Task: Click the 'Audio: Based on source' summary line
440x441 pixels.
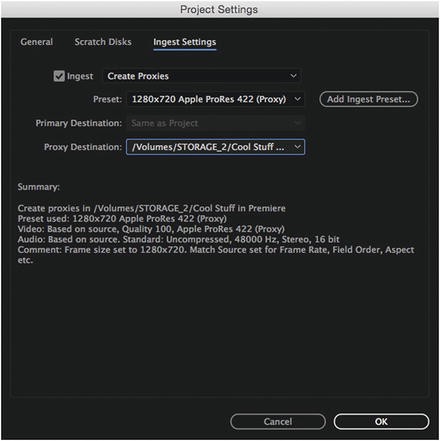Action: tap(179, 239)
